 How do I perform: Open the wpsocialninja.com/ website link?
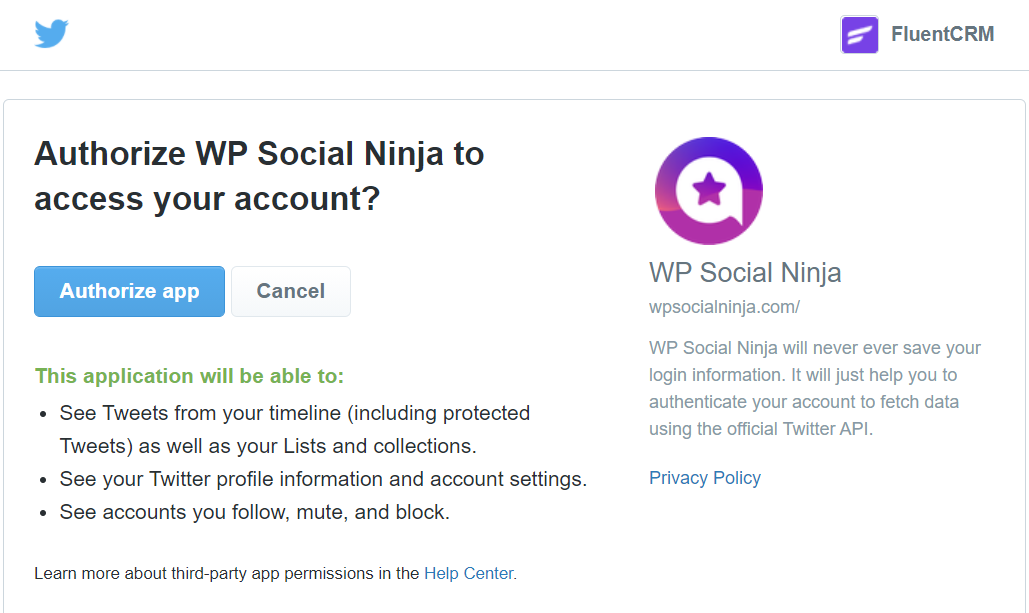coord(724,307)
